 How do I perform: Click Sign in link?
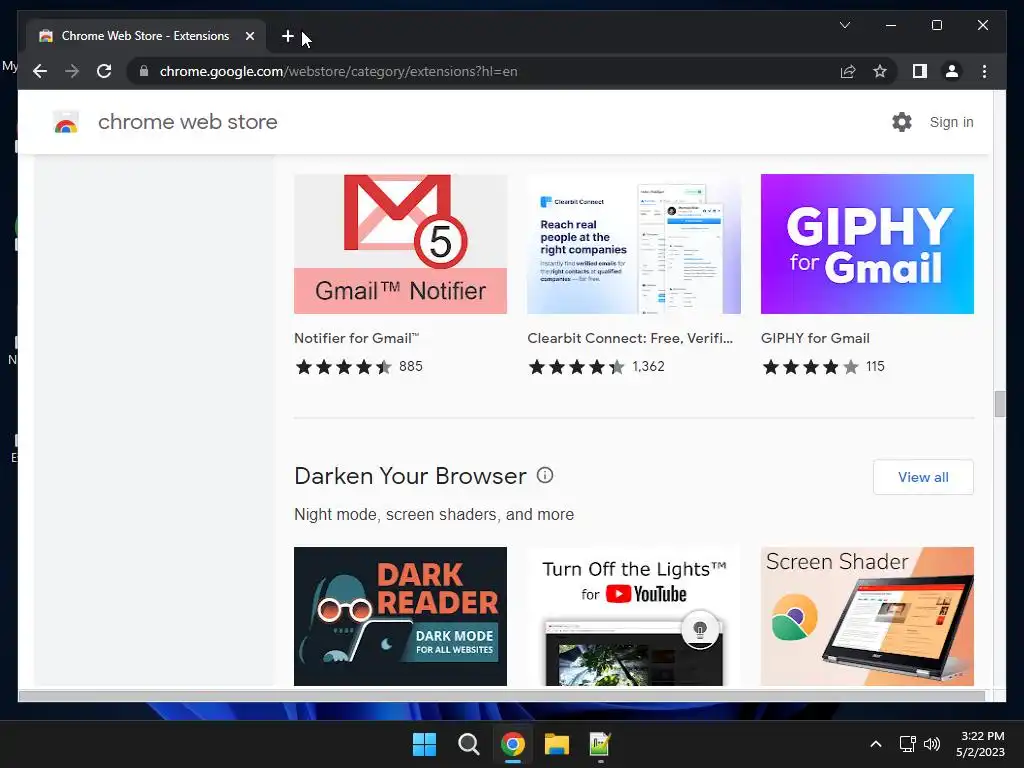[x=951, y=122]
